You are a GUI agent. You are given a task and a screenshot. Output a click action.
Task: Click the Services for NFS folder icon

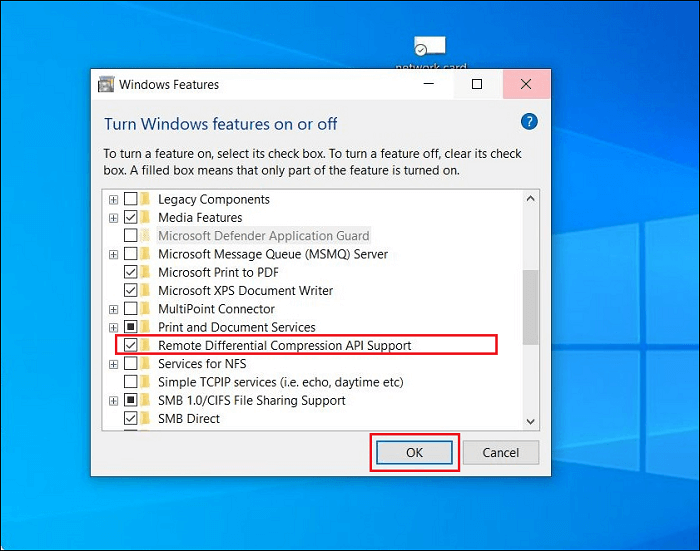coord(147,364)
